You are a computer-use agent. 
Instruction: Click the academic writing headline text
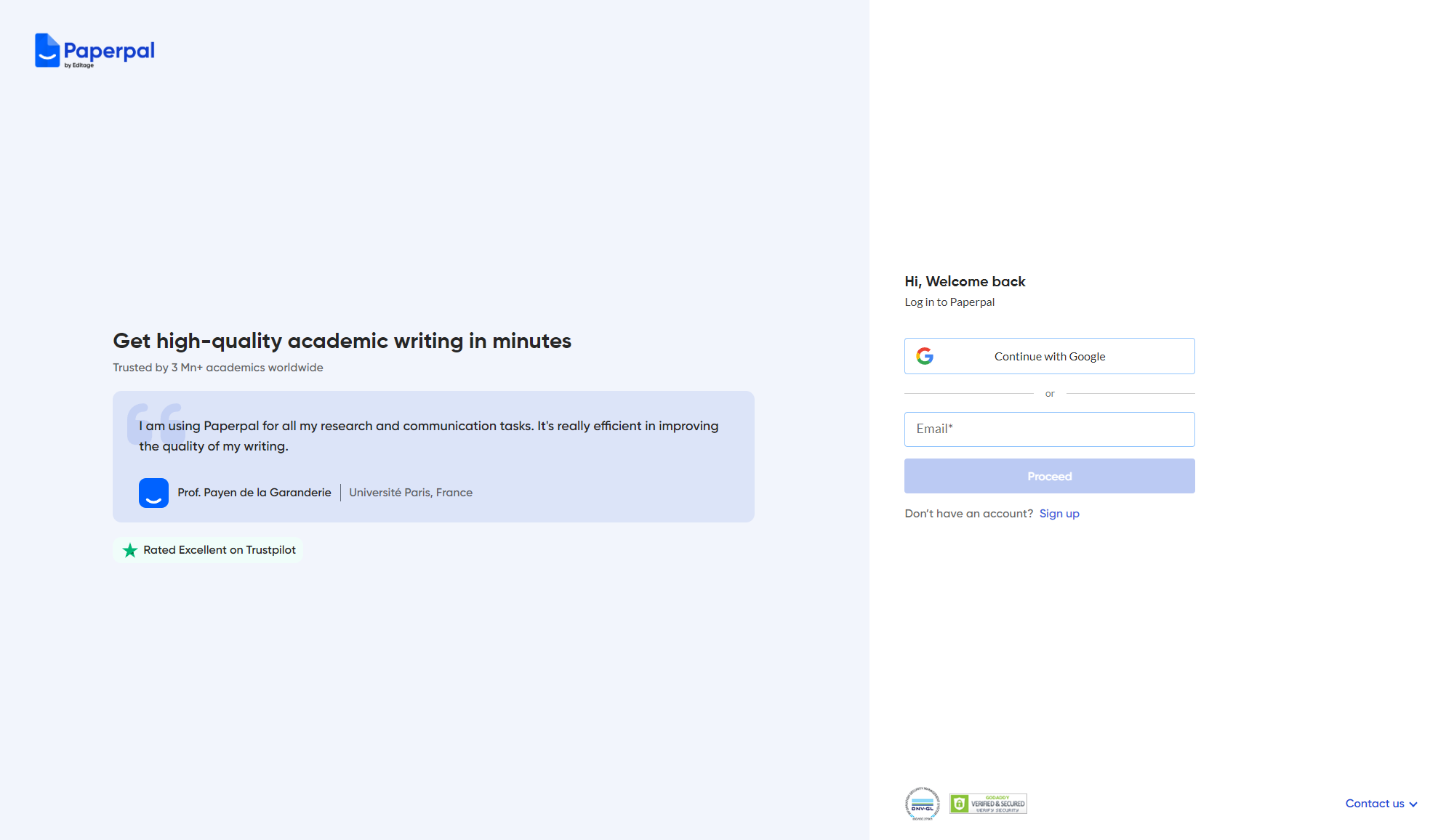point(342,341)
